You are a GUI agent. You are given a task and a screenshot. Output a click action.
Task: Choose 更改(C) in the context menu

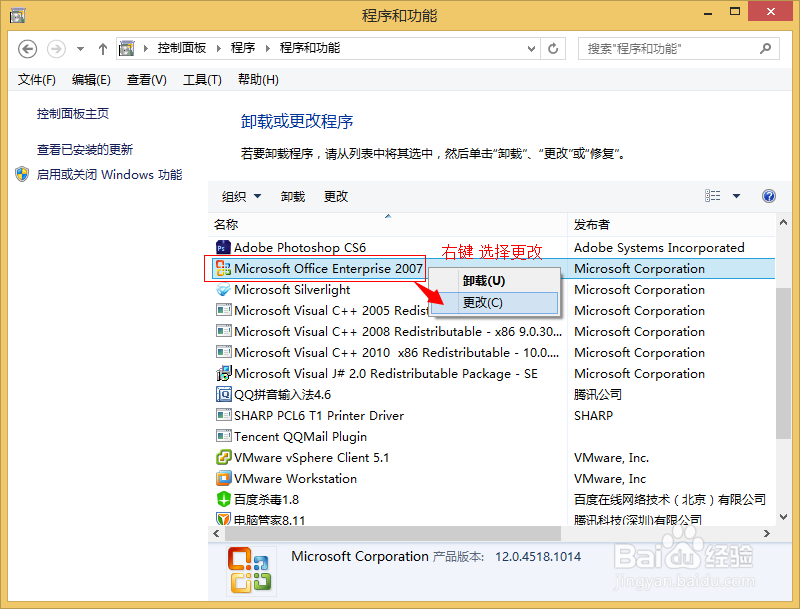(x=494, y=302)
